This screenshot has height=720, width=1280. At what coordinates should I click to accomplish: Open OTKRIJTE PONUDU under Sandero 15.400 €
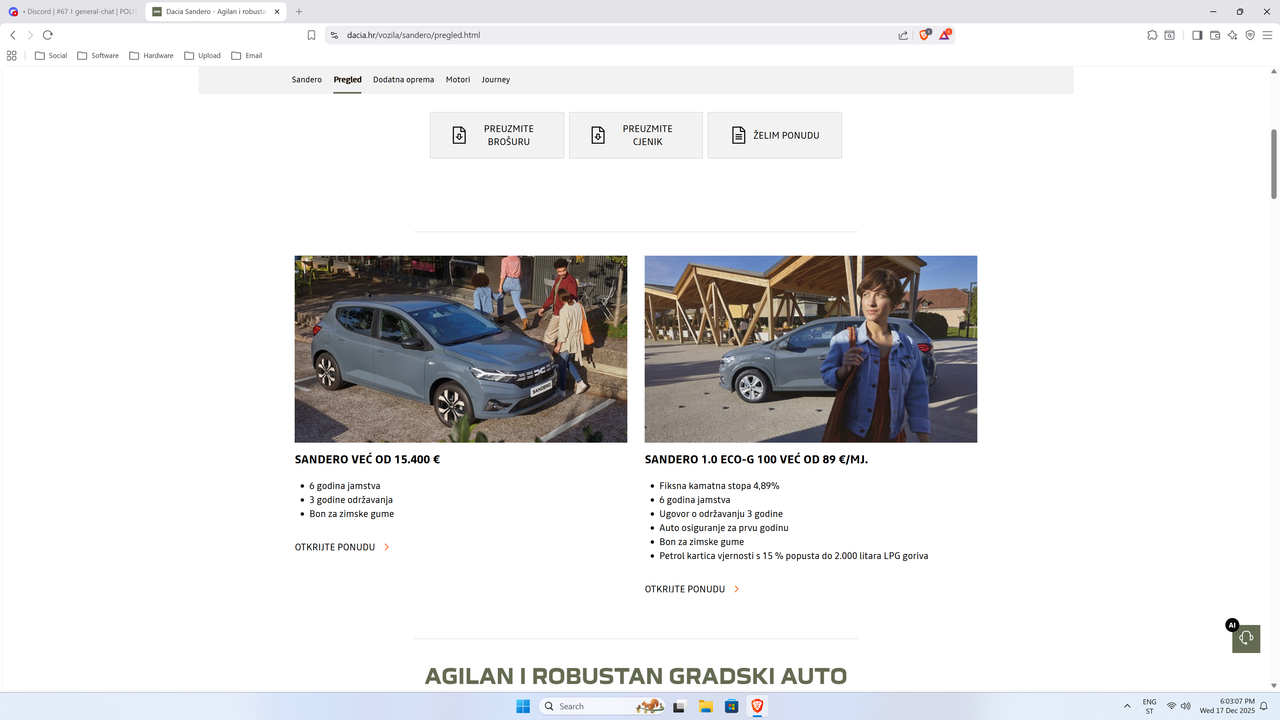[x=342, y=547]
